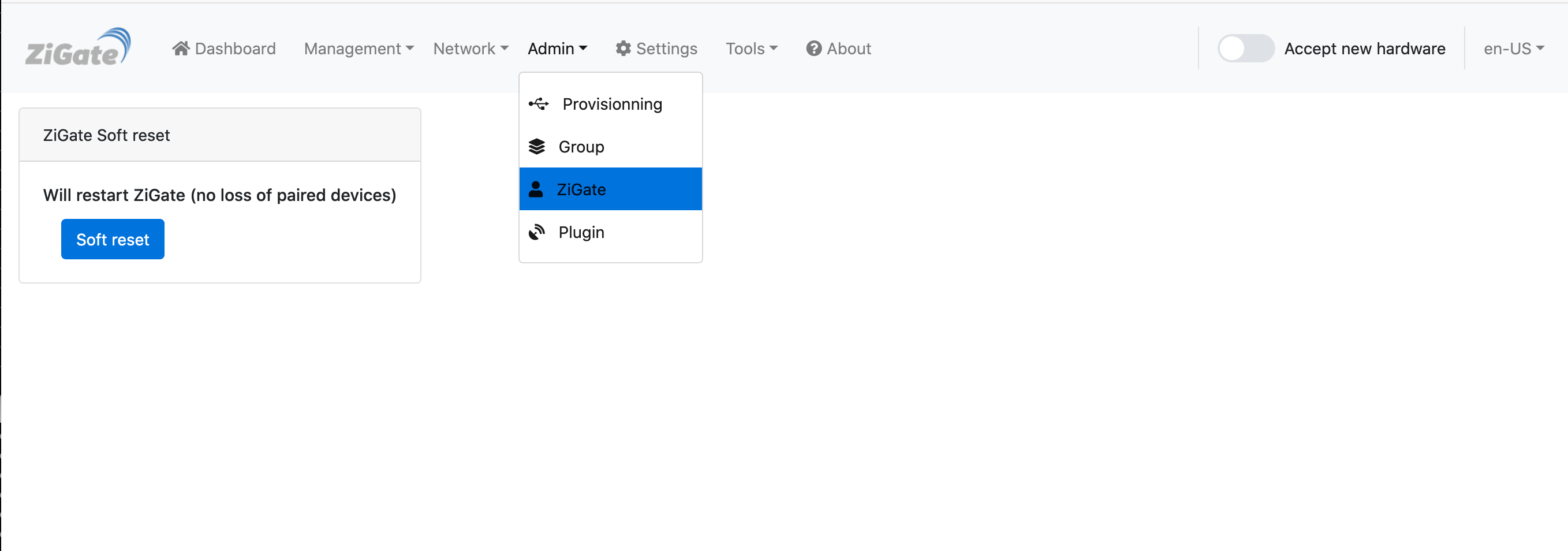Click the Accept new hardware label

point(1365,48)
